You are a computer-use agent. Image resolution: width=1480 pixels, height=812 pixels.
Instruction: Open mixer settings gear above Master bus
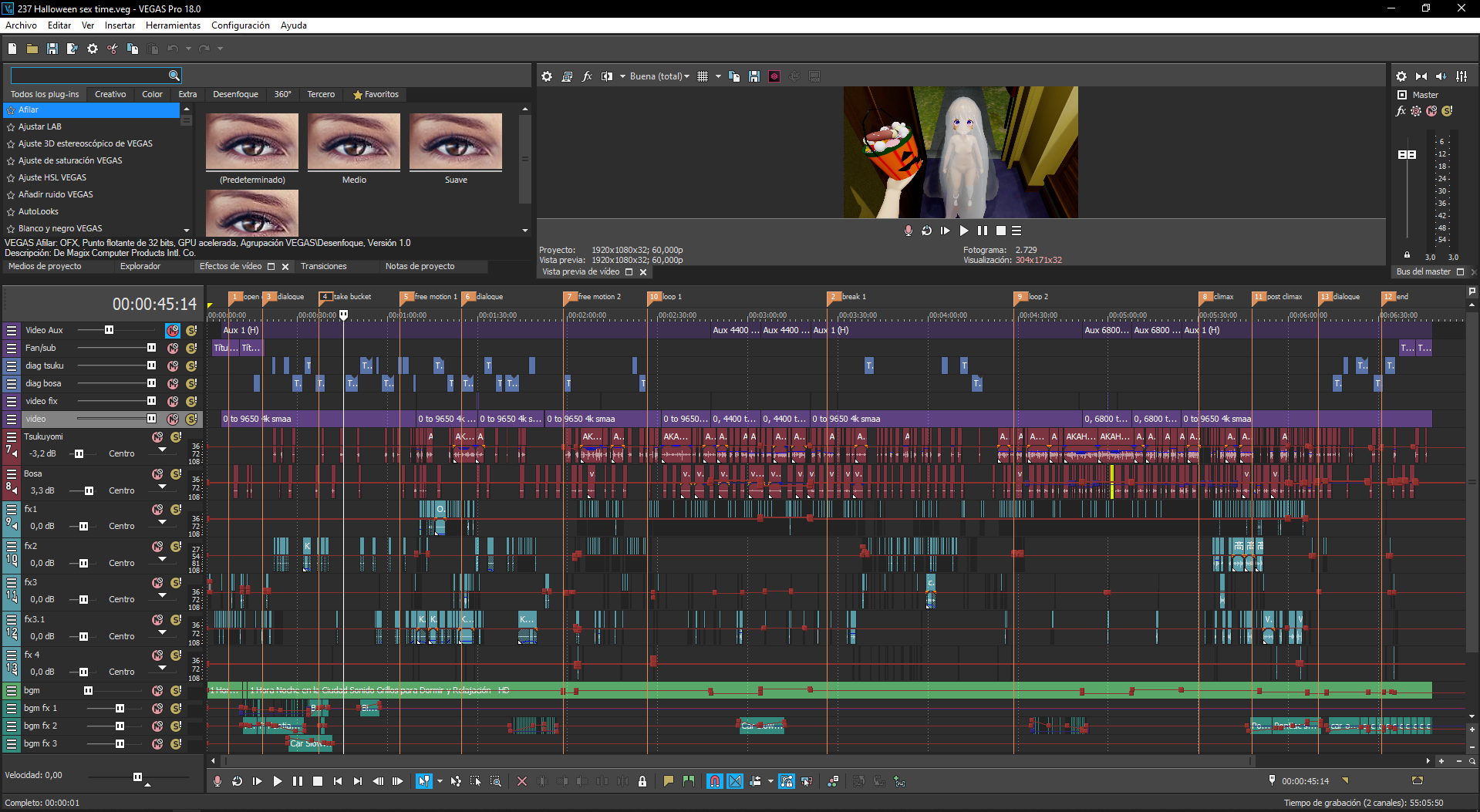tap(1401, 76)
